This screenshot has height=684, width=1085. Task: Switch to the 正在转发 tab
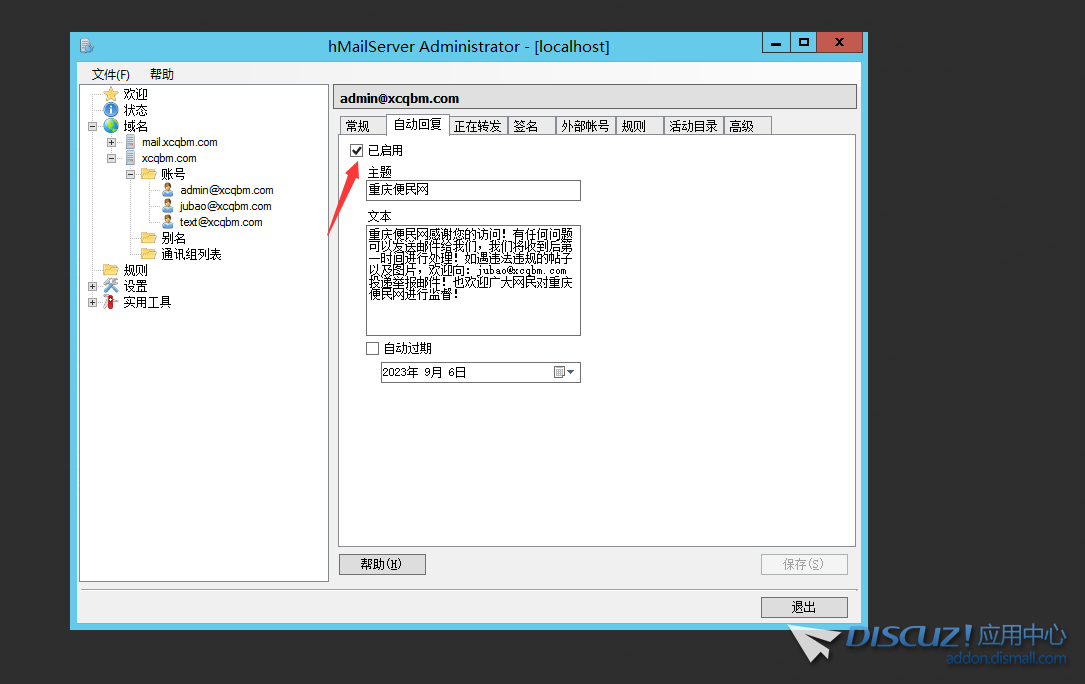(x=477, y=126)
